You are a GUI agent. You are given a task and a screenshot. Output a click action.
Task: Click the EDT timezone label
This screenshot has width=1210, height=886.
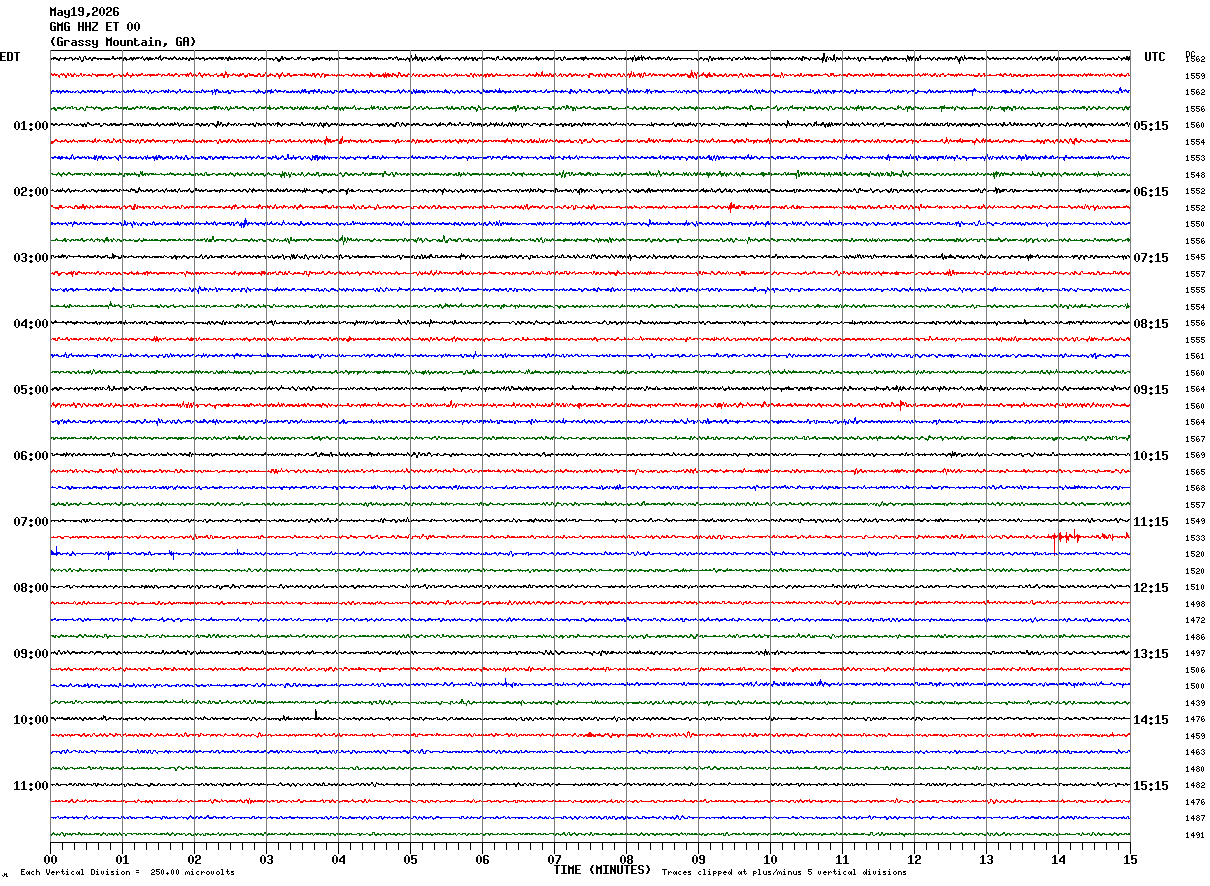[9, 57]
